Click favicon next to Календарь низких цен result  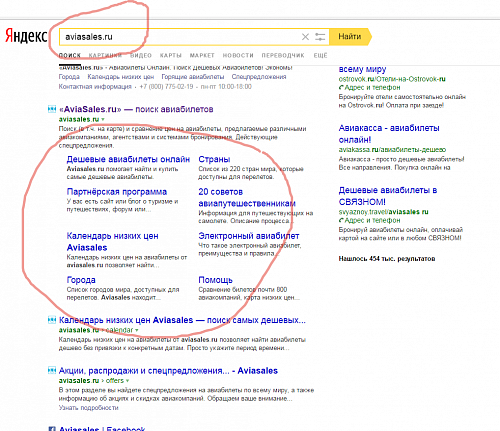click(x=52, y=320)
